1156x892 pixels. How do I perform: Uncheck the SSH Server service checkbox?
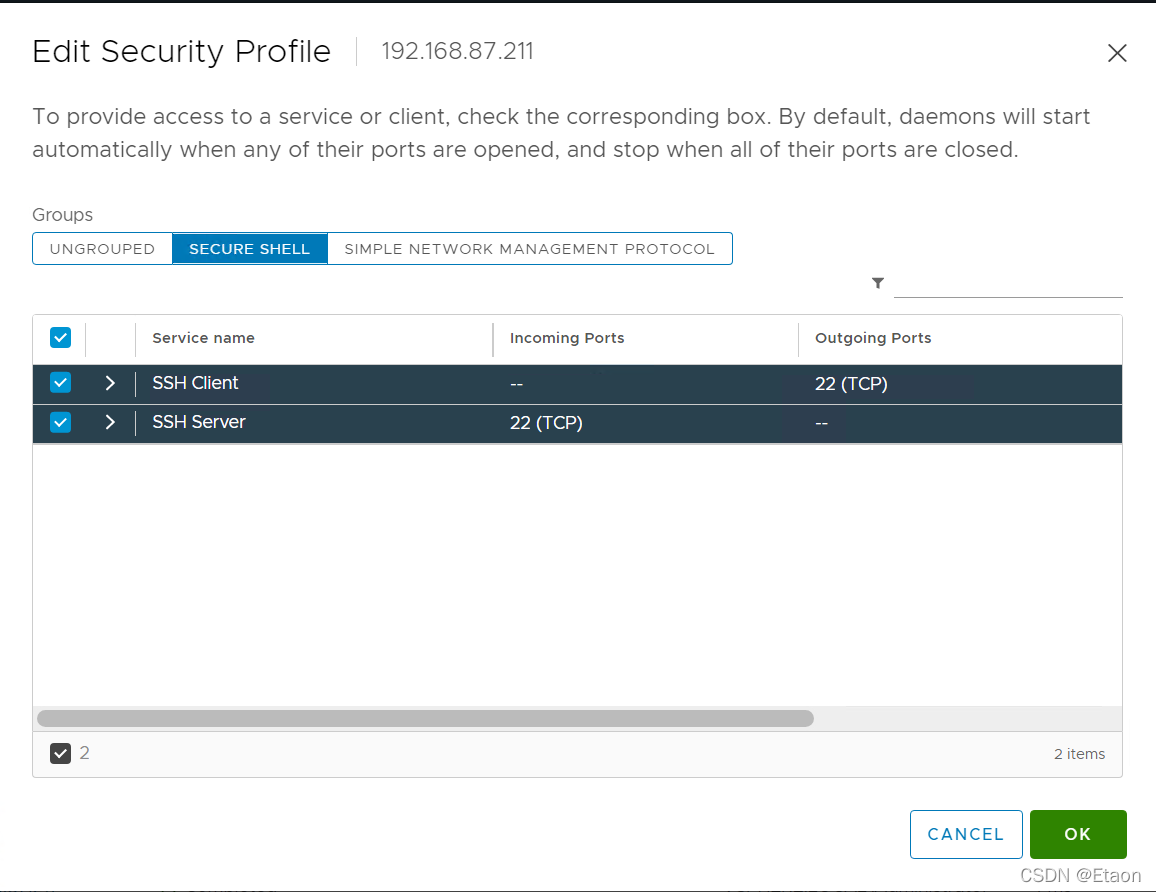pos(60,422)
